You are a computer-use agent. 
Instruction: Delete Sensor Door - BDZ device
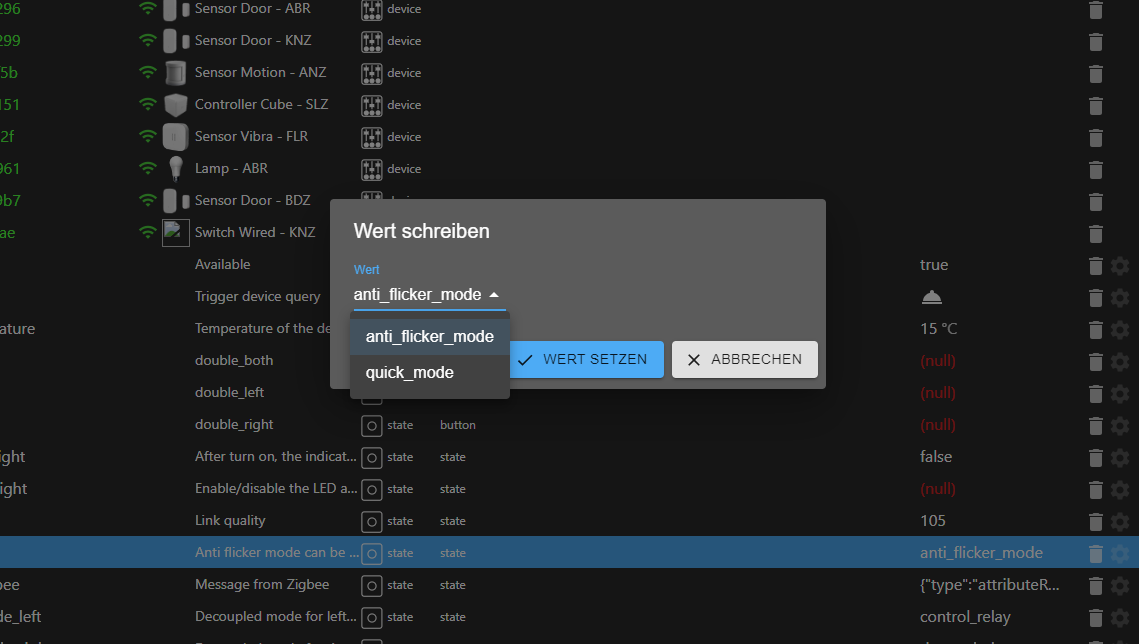tap(1096, 201)
